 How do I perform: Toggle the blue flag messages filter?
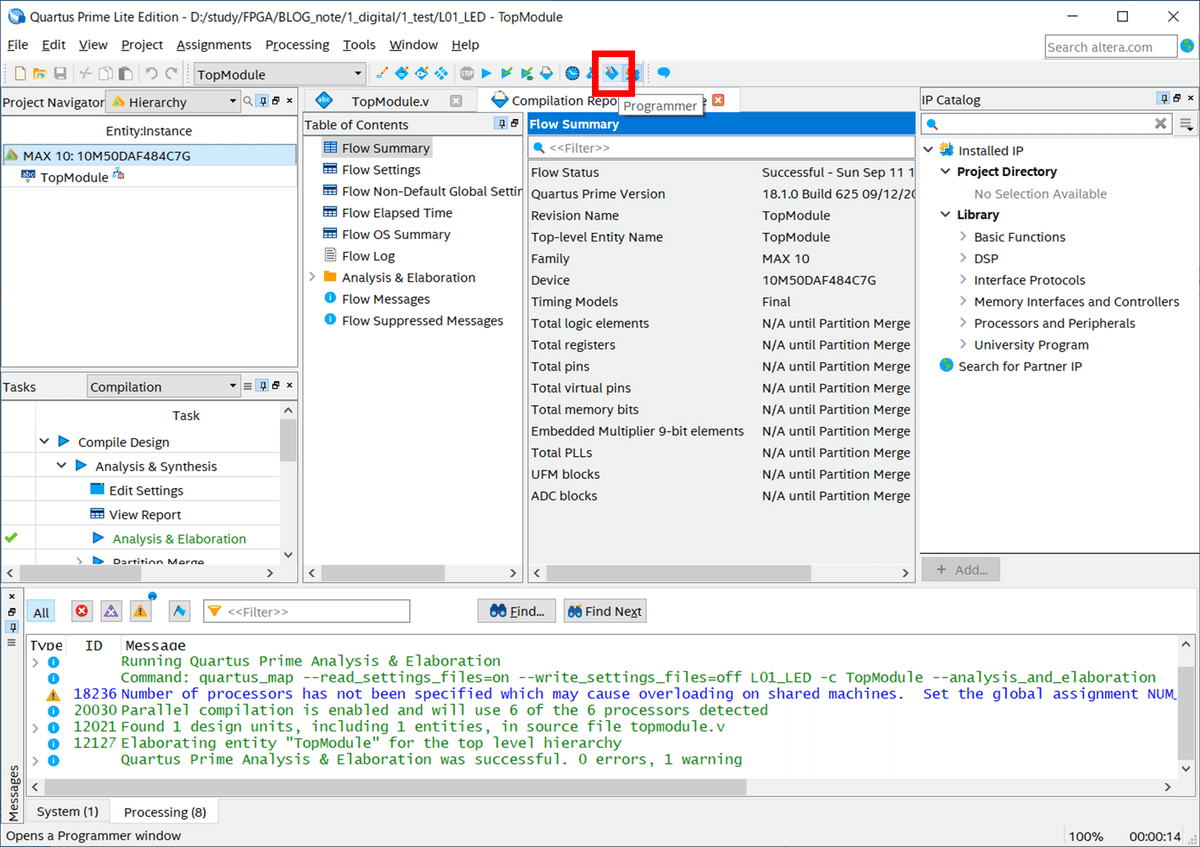179,611
